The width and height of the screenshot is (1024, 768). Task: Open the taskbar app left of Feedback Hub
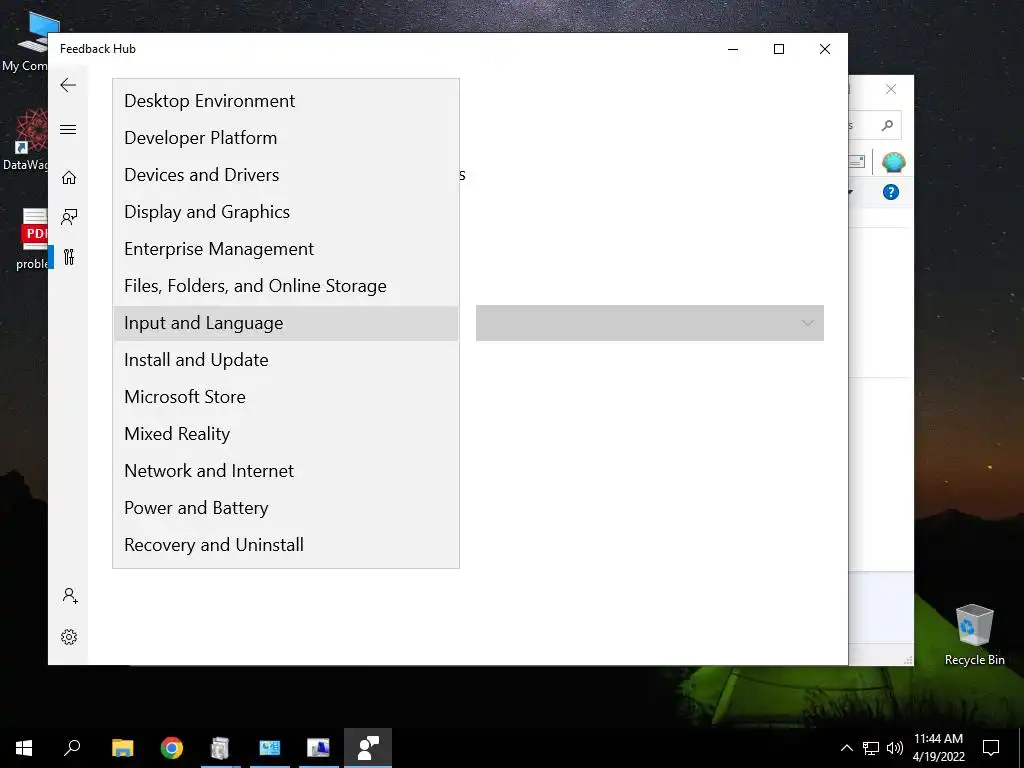(x=319, y=748)
